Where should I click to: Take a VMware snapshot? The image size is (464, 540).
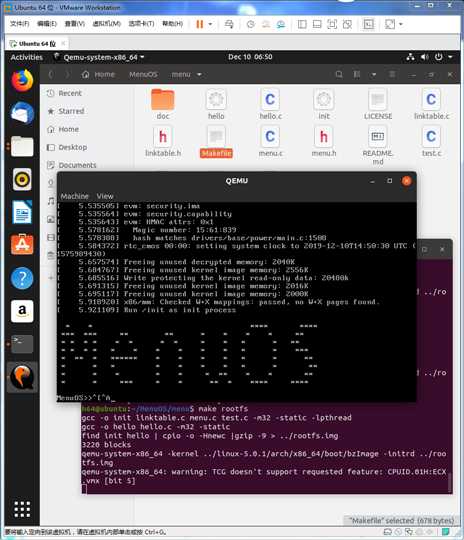pyautogui.click(x=250, y=24)
